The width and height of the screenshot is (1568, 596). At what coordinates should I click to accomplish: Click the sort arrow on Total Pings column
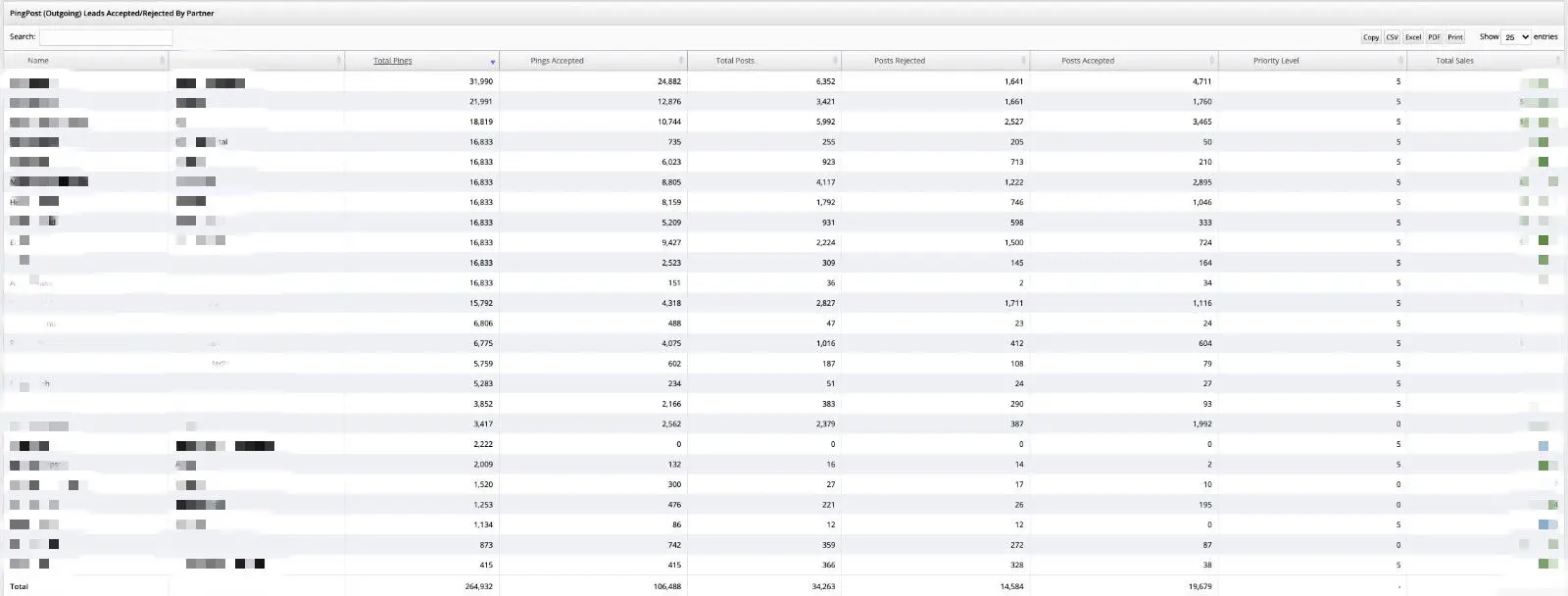click(x=492, y=62)
